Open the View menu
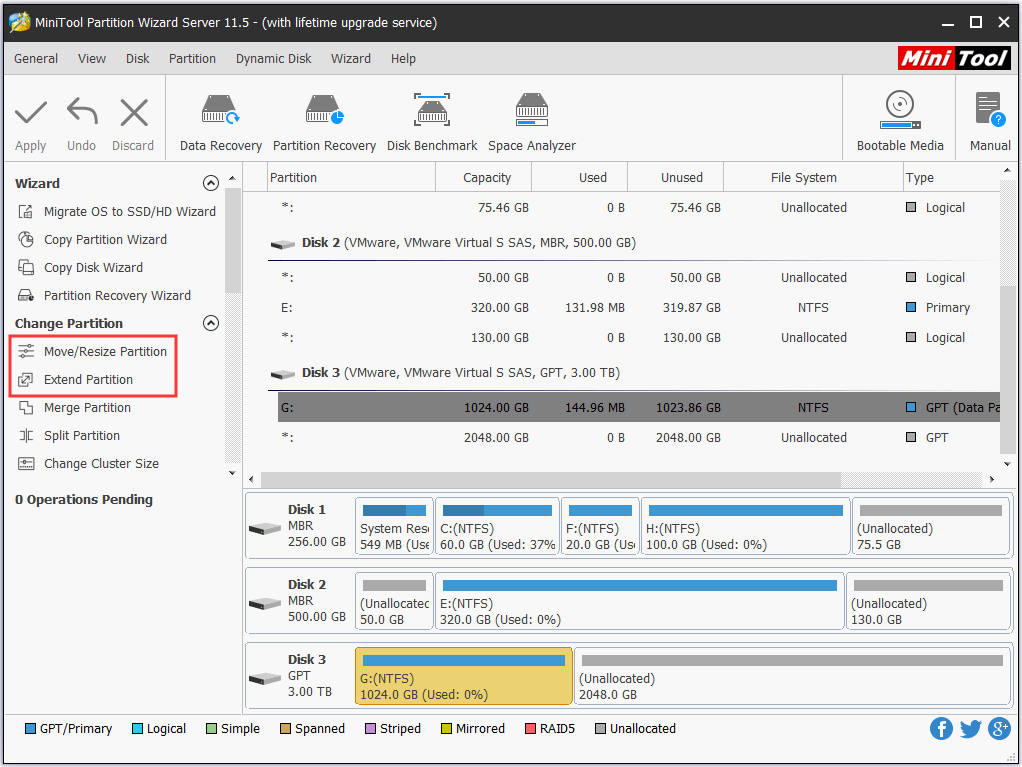Image resolution: width=1022 pixels, height=767 pixels. [x=92, y=59]
